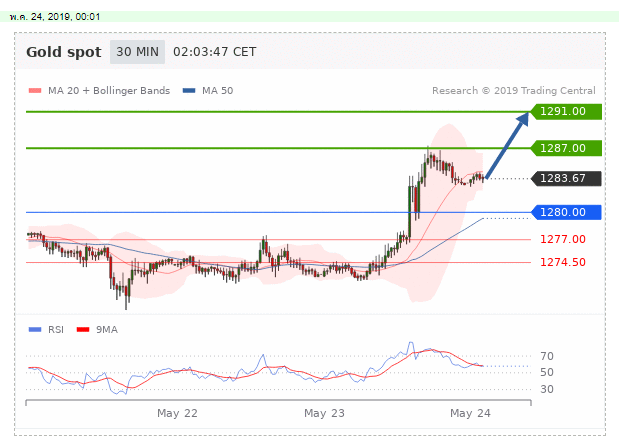619x447 pixels.
Task: Click the RSI legend label
Action: tap(56, 330)
